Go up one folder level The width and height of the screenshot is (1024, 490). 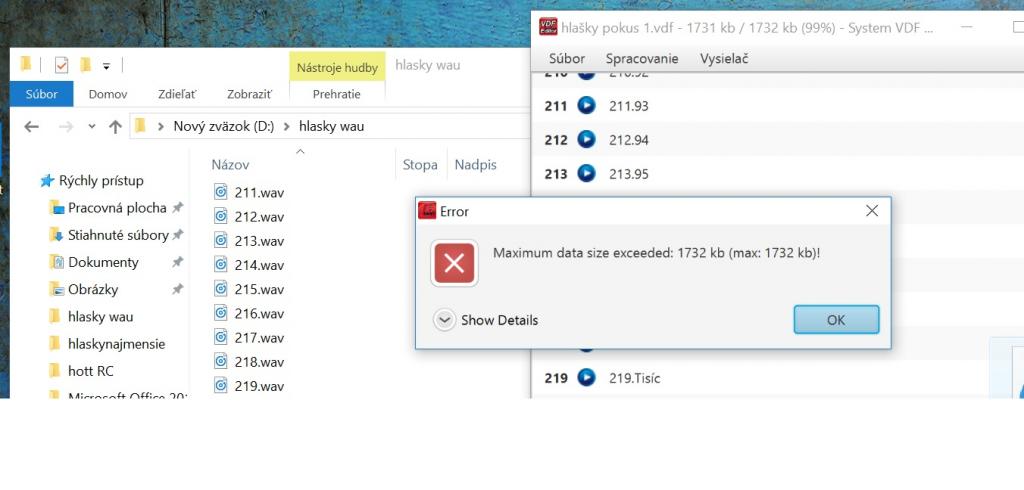(x=115, y=126)
